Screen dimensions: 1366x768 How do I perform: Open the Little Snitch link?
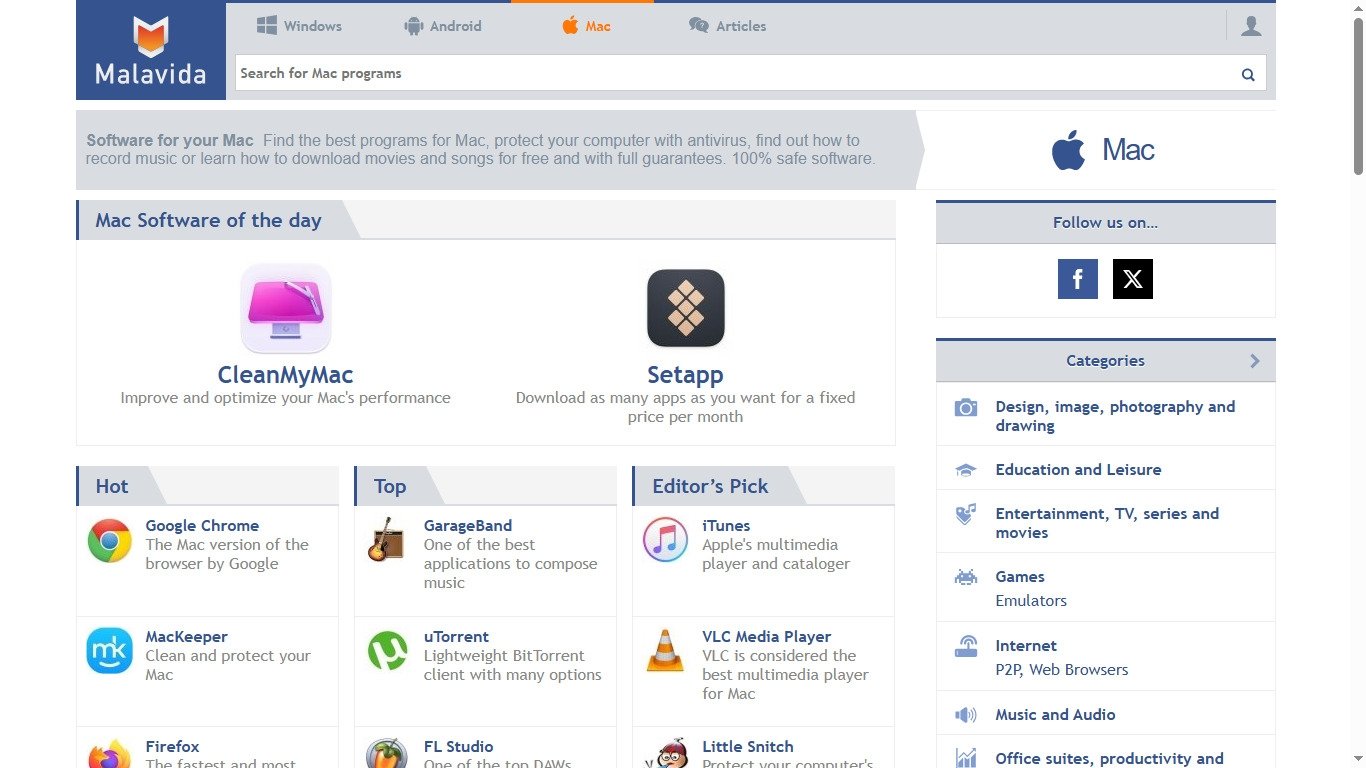(748, 747)
